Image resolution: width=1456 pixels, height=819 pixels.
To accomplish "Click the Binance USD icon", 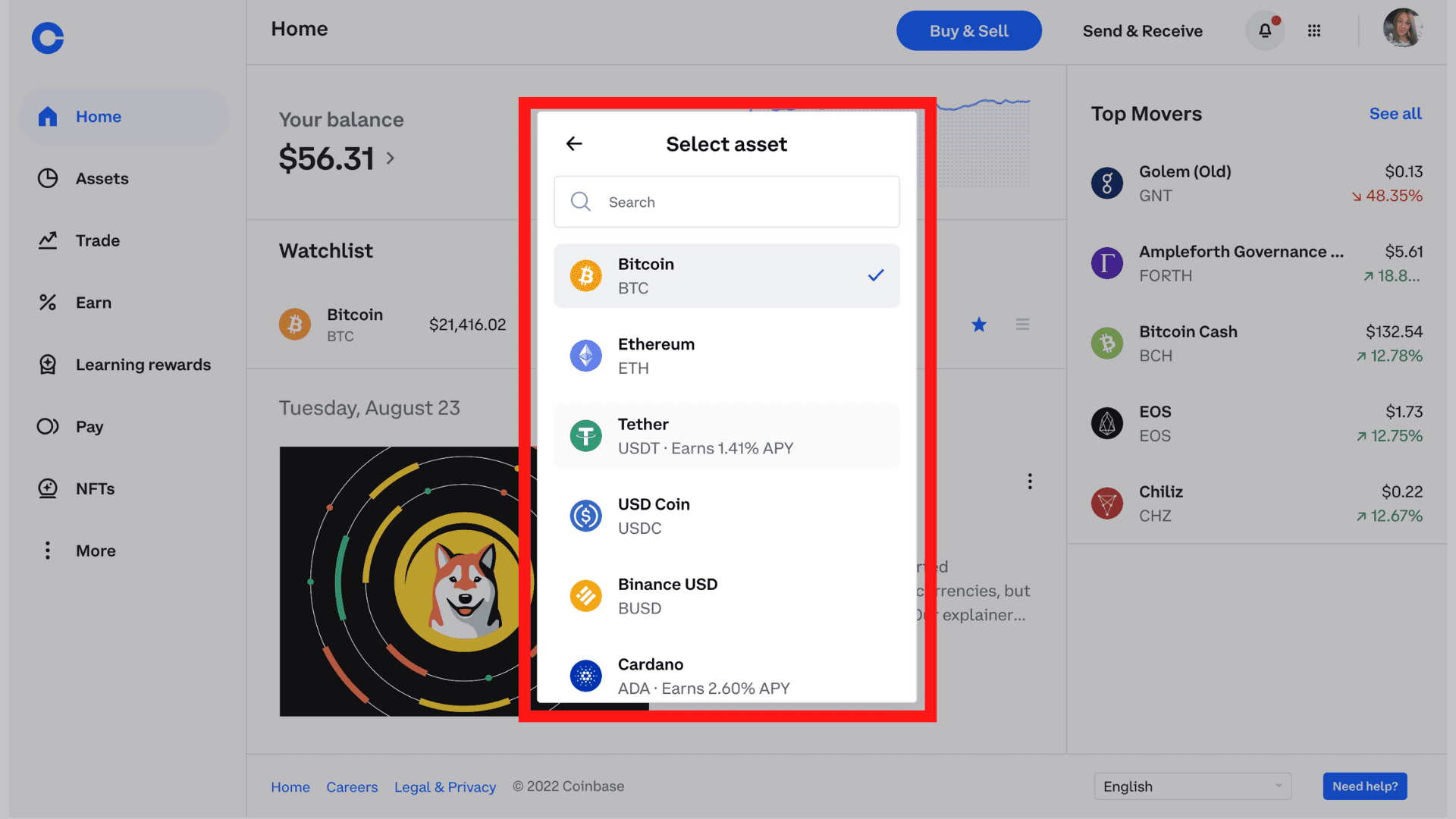I will pyautogui.click(x=586, y=596).
